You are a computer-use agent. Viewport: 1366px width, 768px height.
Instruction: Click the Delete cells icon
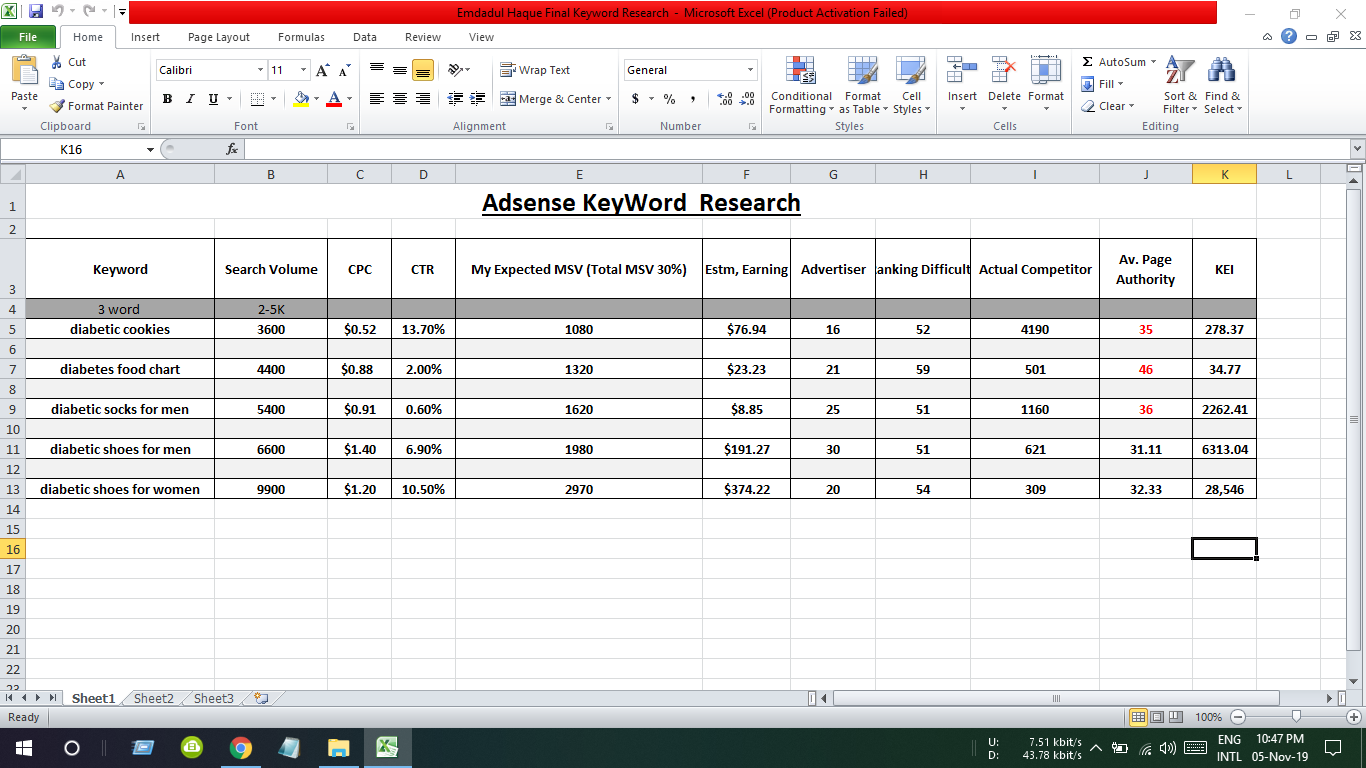pyautogui.click(x=1004, y=72)
